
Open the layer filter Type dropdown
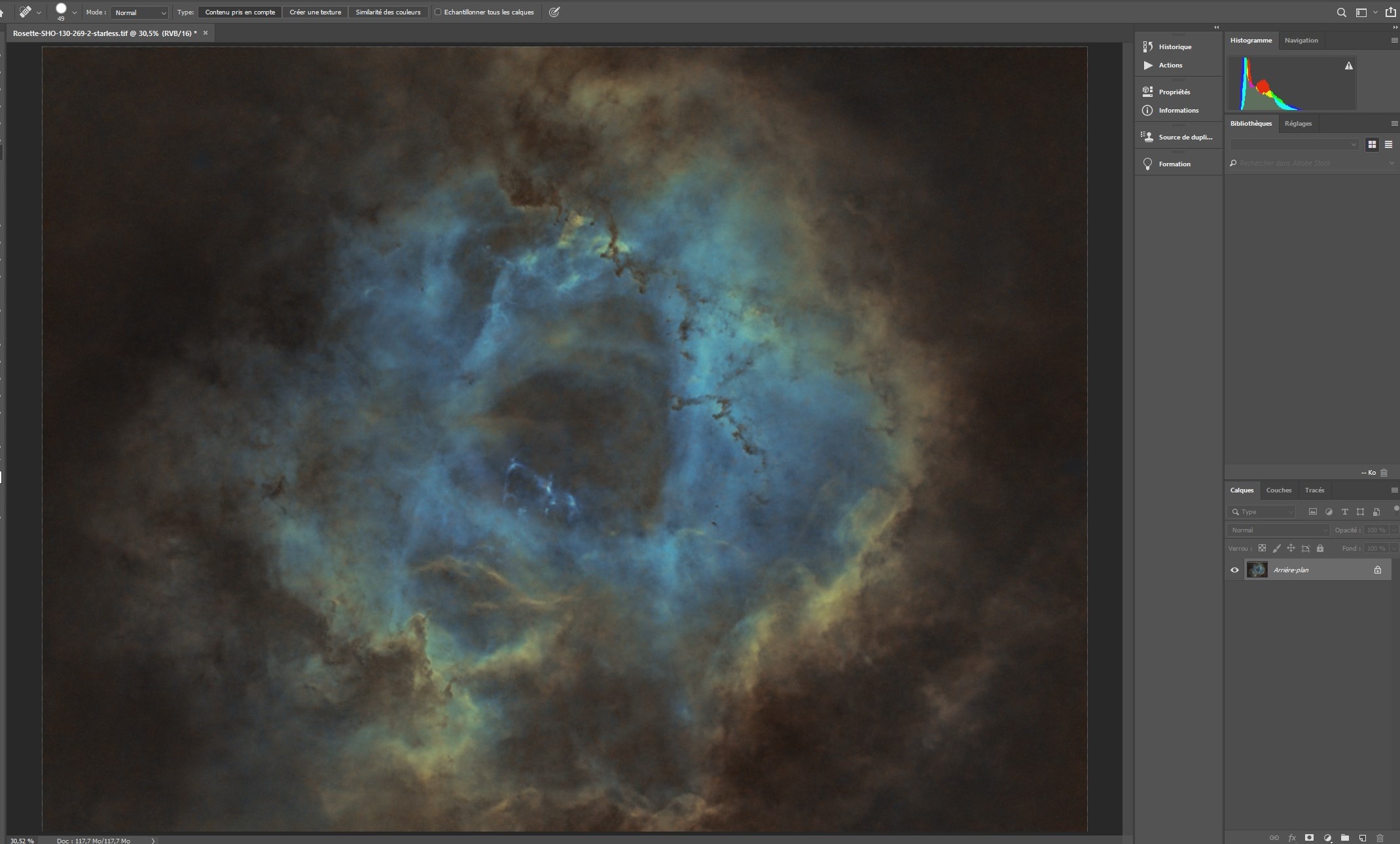point(1263,511)
